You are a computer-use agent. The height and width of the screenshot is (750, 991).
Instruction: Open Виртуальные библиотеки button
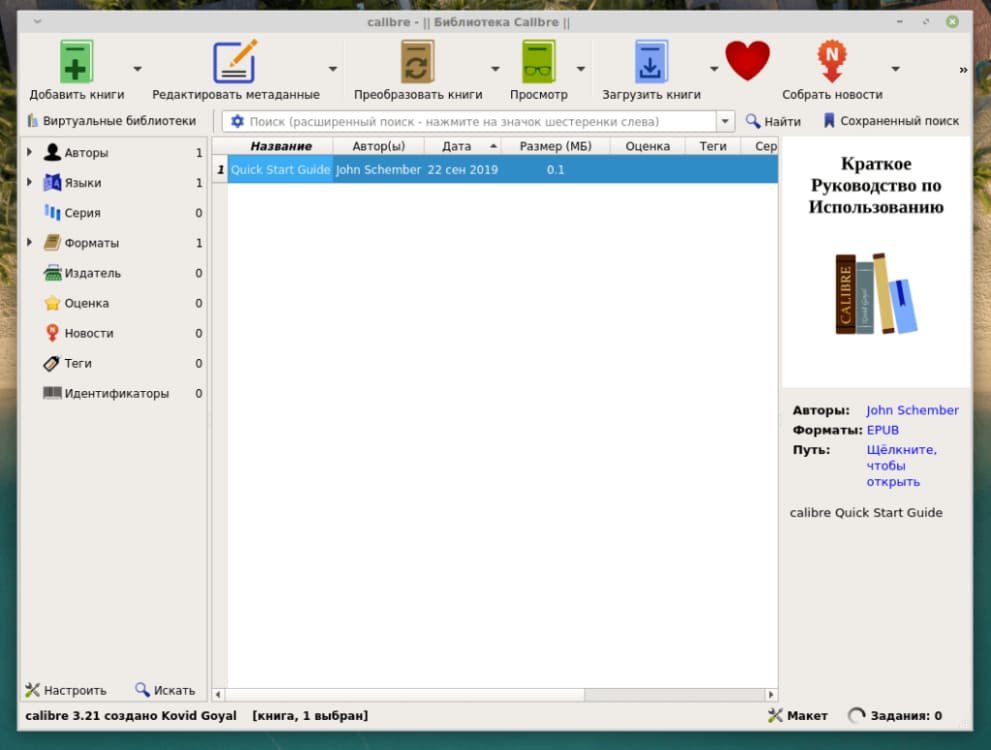pyautogui.click(x=111, y=121)
